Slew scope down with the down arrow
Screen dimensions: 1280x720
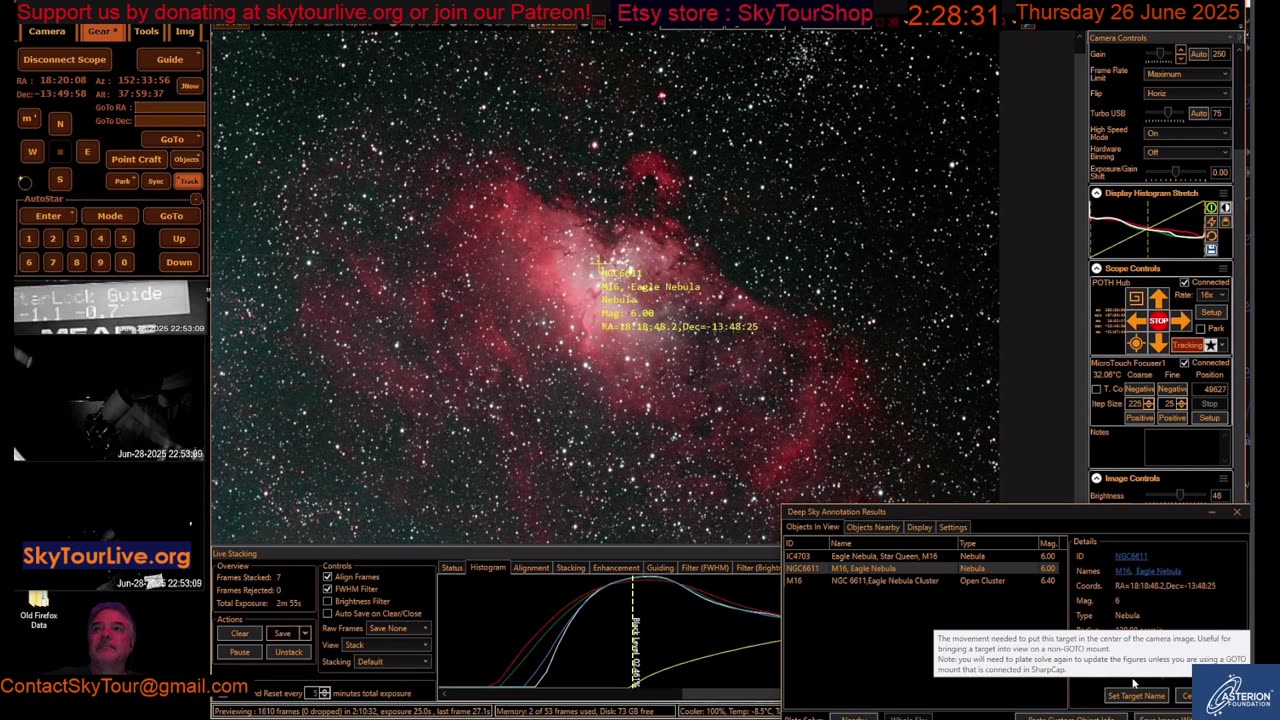1158,343
